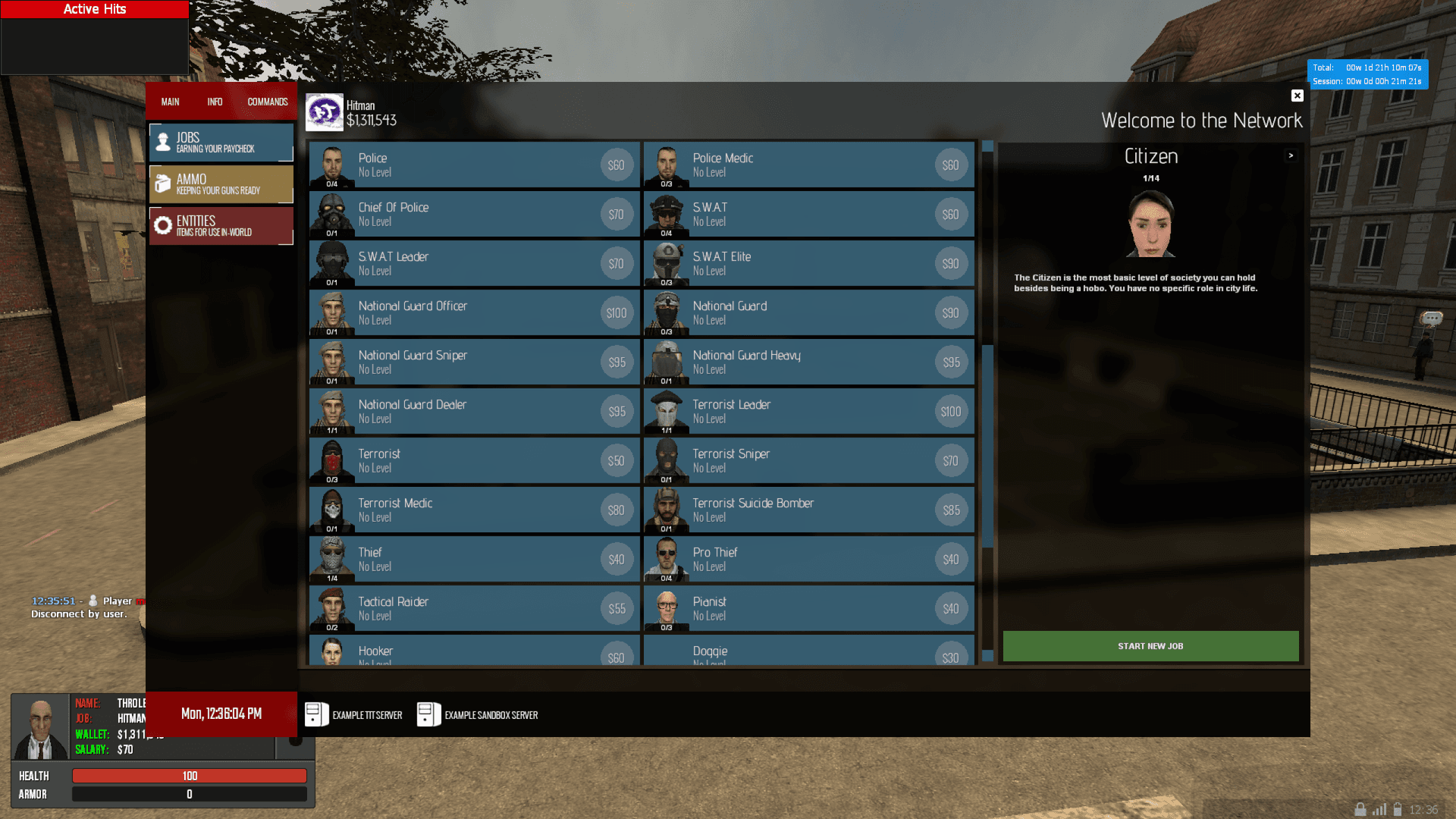Click the Tactical Raider job icon

(x=332, y=607)
